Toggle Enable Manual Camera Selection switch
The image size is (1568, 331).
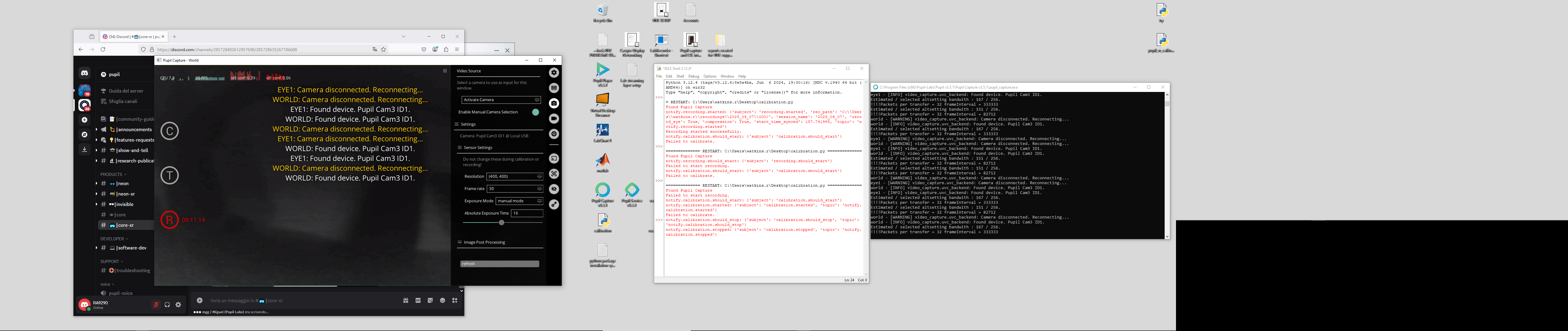(x=535, y=112)
